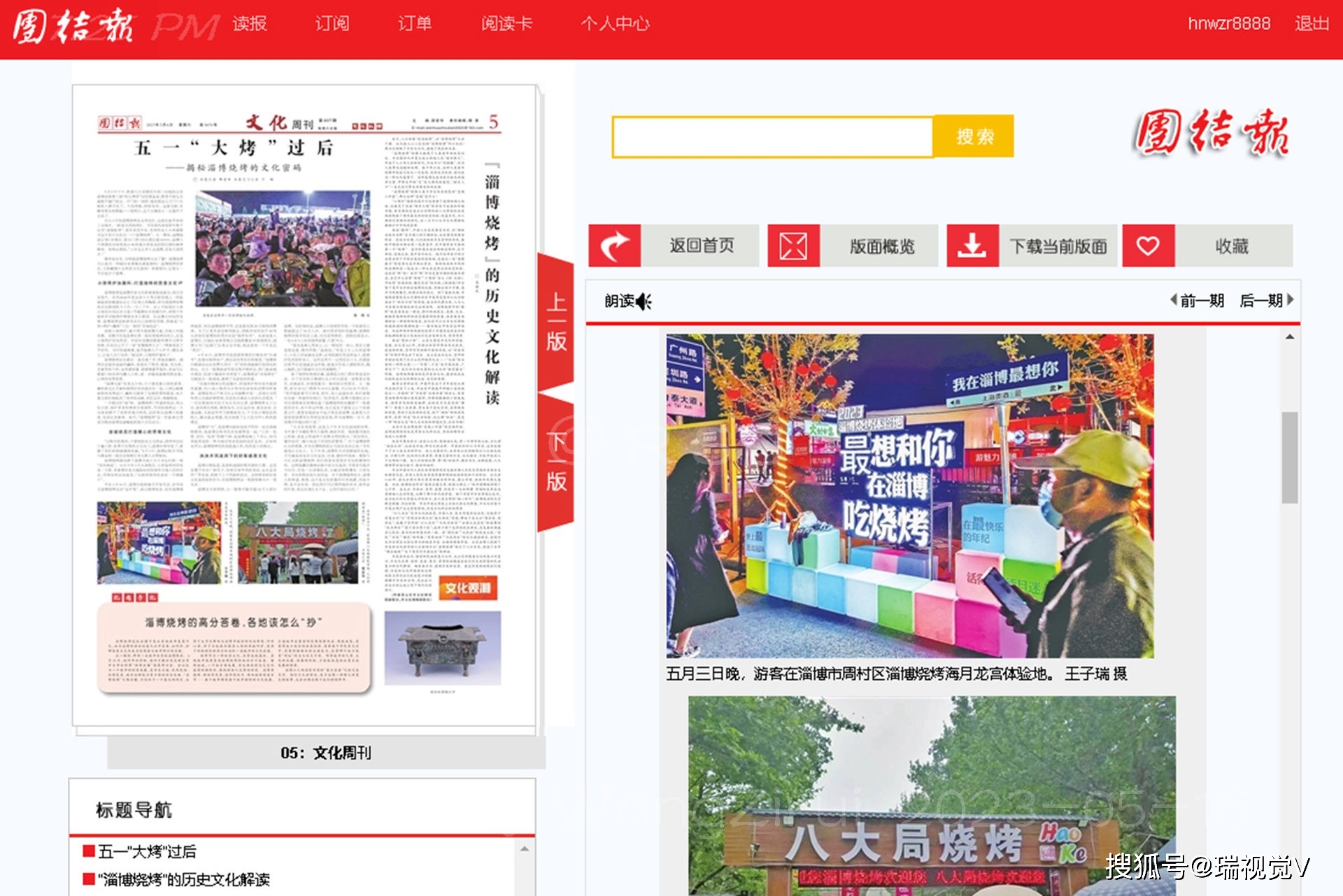Screen dimensions: 1343x896
Task: Open the 订阅 menu item
Action: 332,24
